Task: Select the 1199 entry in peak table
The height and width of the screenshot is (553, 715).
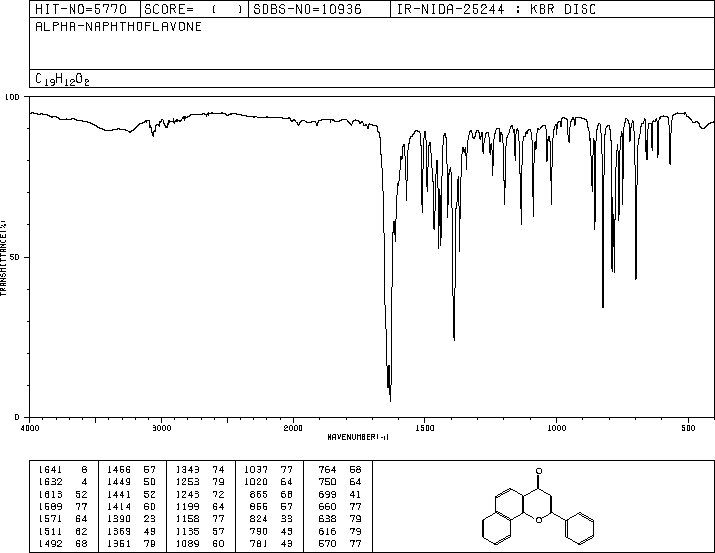Action: 200,506
